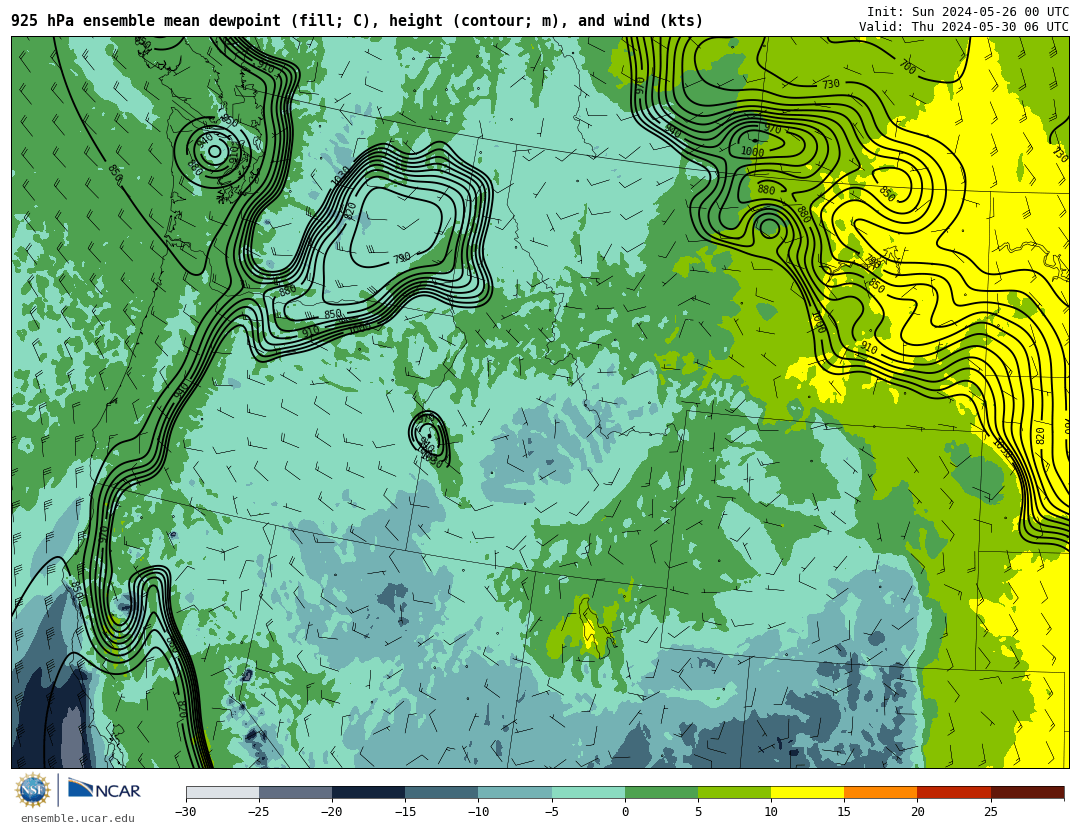This screenshot has height=831, width=1080.
Task: Open the ensemble.ucar.edu link text
Action: pos(78,819)
